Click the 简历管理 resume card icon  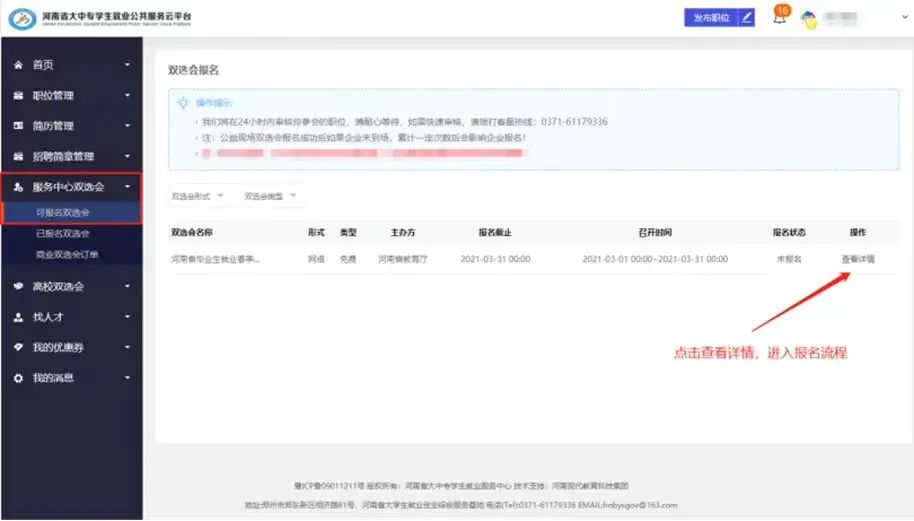click(x=18, y=126)
